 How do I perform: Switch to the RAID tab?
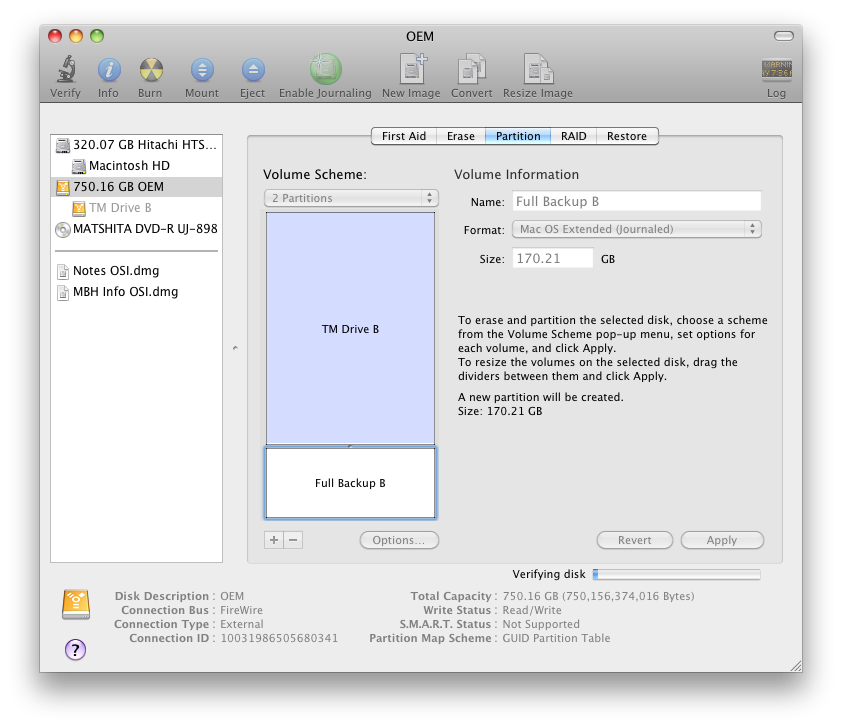(574, 136)
